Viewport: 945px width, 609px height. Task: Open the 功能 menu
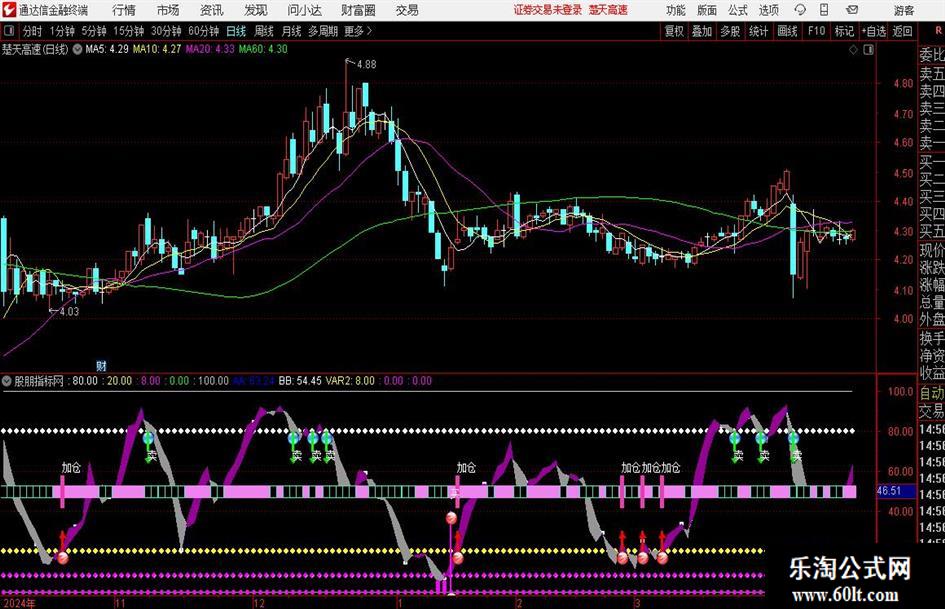point(676,10)
